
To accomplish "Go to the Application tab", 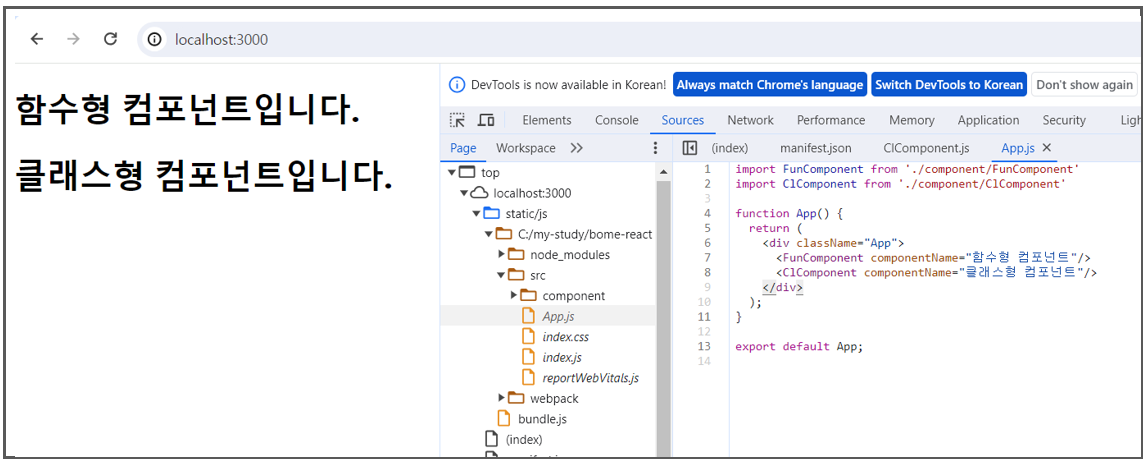I will pyautogui.click(x=988, y=120).
